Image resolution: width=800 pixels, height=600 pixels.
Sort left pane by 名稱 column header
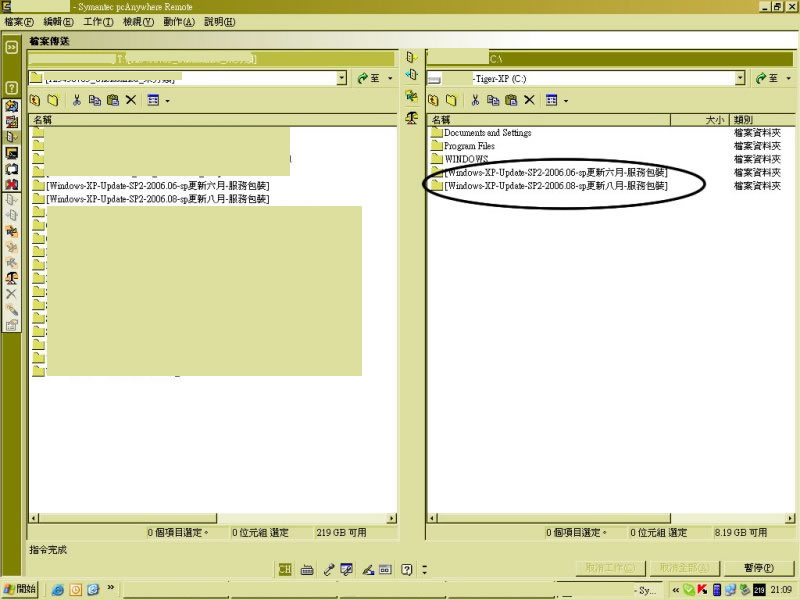tap(213, 120)
